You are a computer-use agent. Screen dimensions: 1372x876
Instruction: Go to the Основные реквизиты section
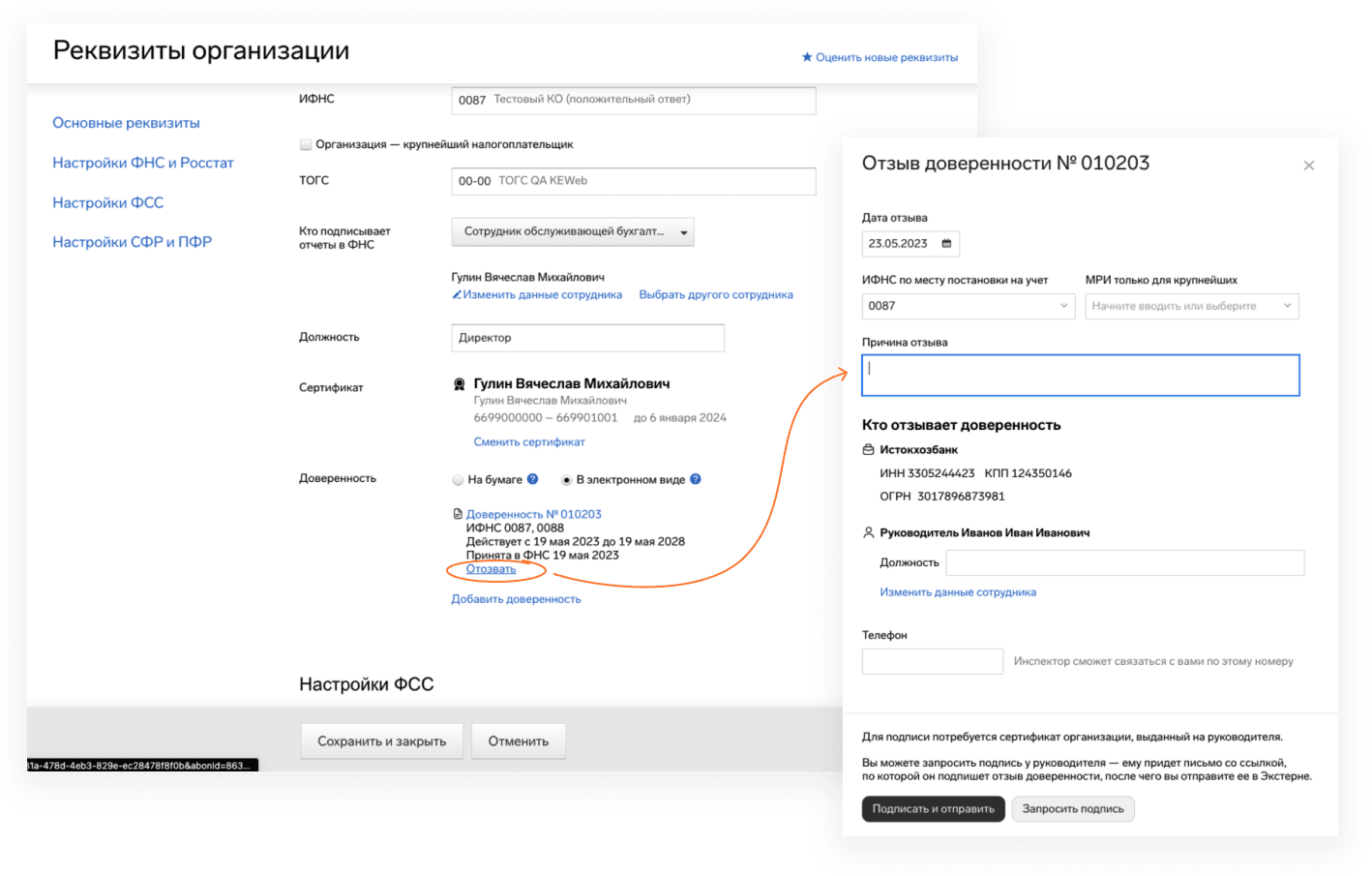pyautogui.click(x=126, y=123)
